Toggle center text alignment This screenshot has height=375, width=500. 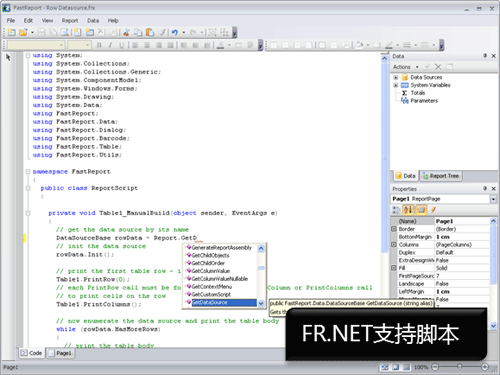[x=147, y=45]
